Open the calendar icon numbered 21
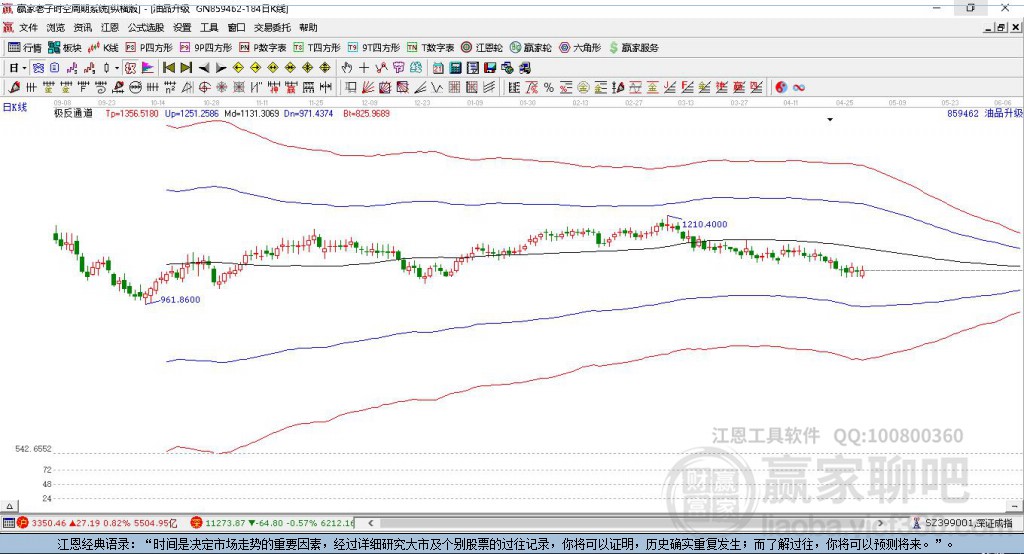This screenshot has width=1024, height=554. point(438,68)
